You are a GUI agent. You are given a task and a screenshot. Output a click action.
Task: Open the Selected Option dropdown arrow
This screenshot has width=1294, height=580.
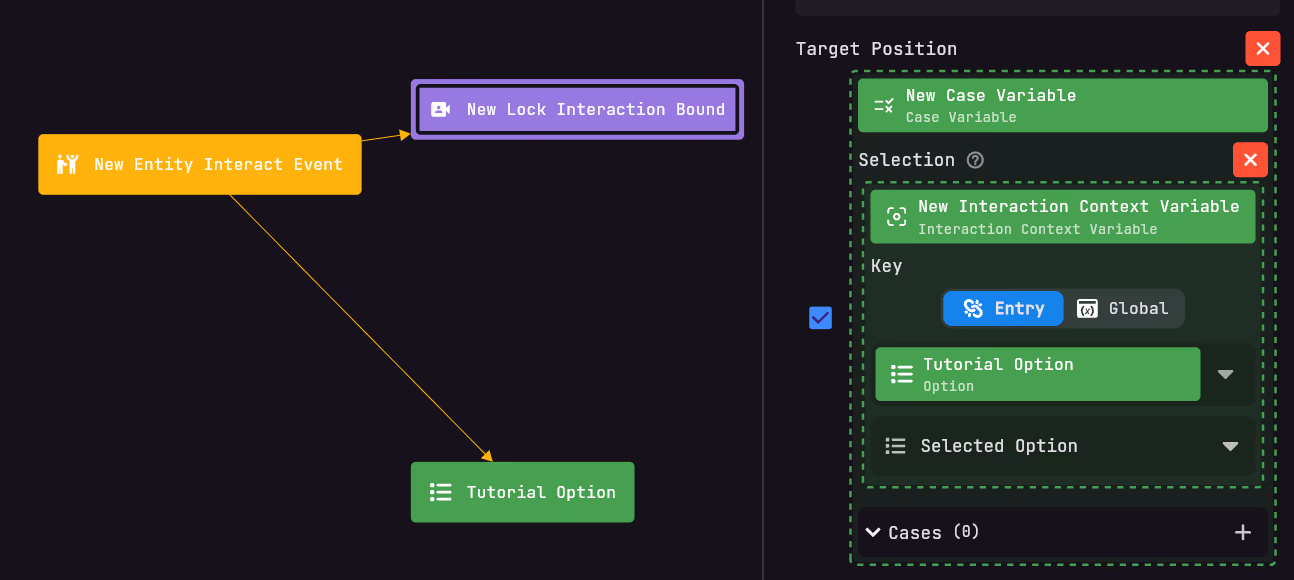[1230, 446]
